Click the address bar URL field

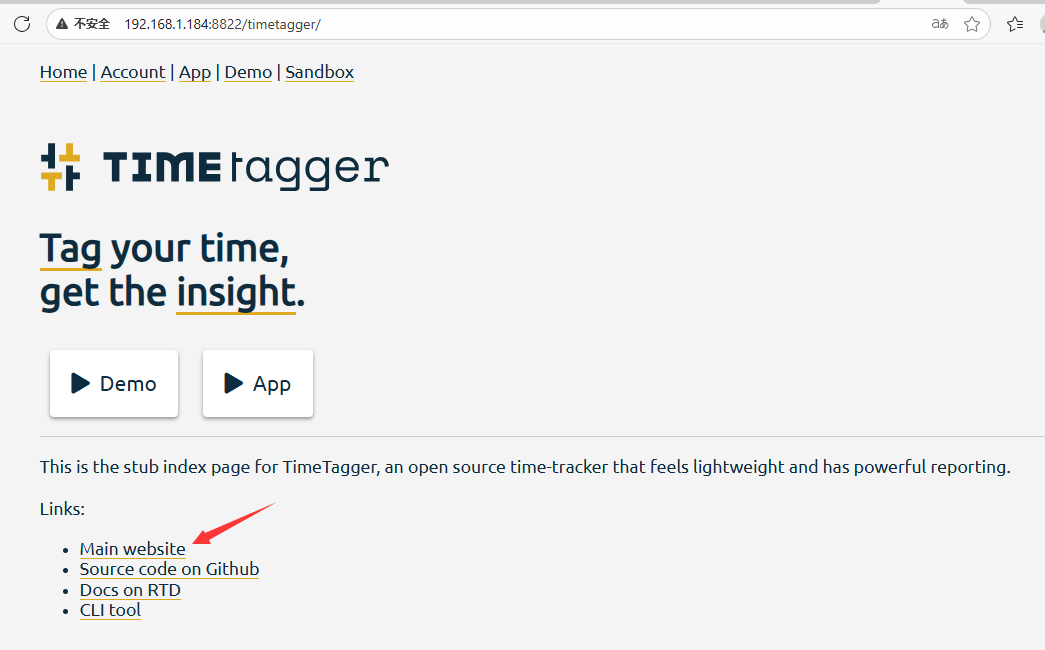(517, 25)
